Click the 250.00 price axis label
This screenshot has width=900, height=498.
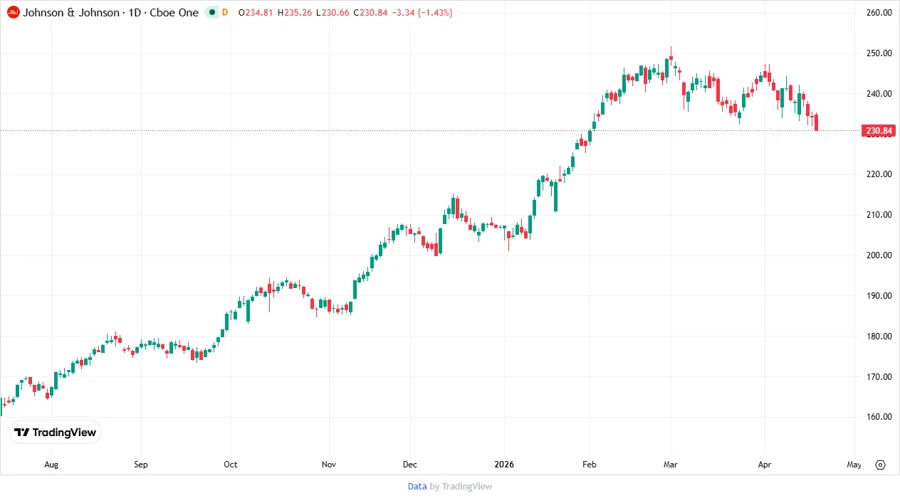point(879,53)
